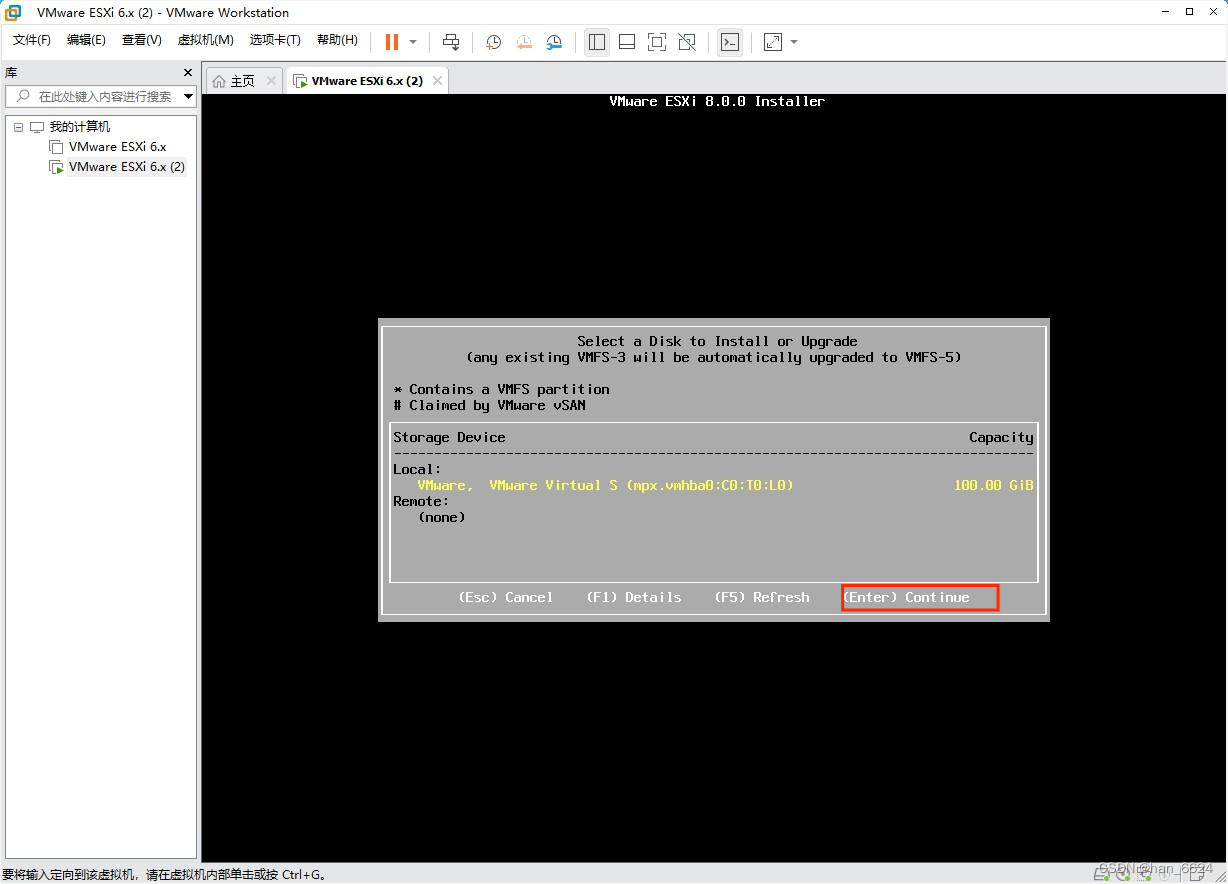Switch to the VMware ESXi 6.x (2) tab
Viewport: 1228px width, 884px height.
(x=367, y=81)
